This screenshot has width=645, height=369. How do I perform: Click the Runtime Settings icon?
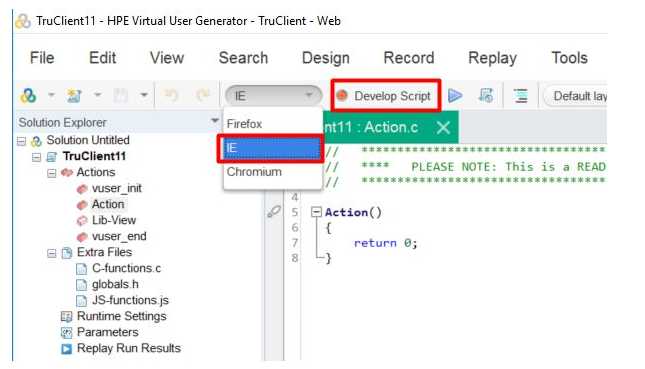click(x=66, y=317)
